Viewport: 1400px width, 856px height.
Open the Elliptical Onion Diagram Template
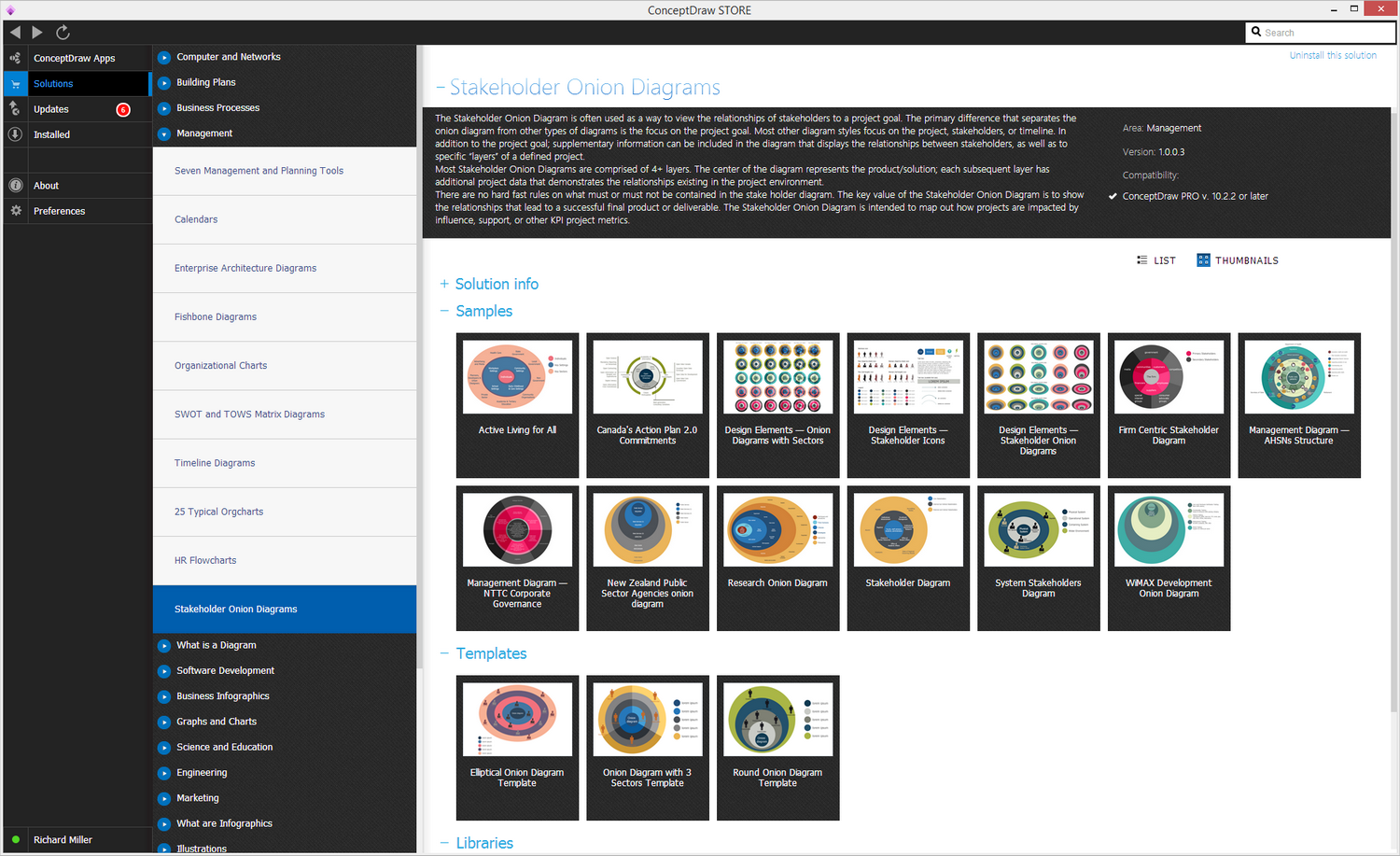517,748
